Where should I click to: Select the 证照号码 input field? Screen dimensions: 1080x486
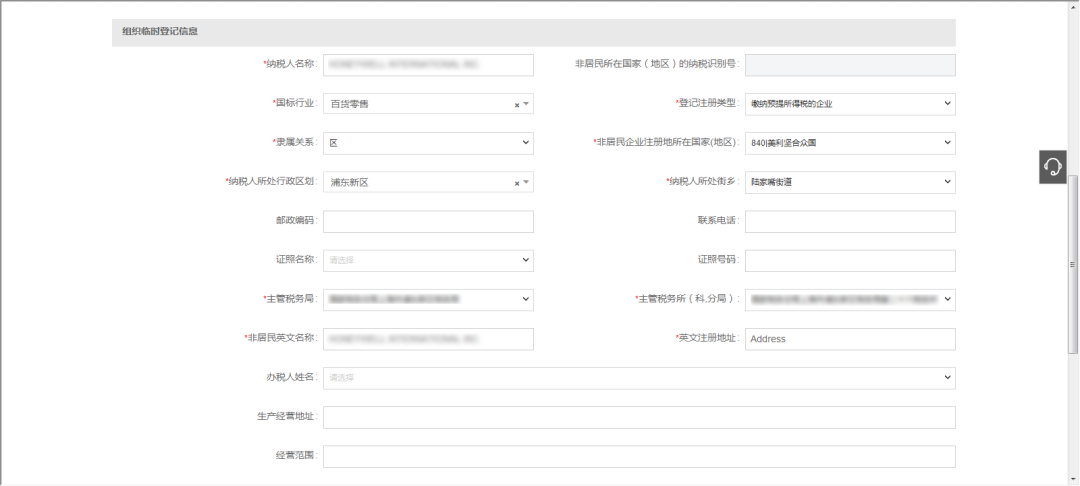tap(850, 260)
